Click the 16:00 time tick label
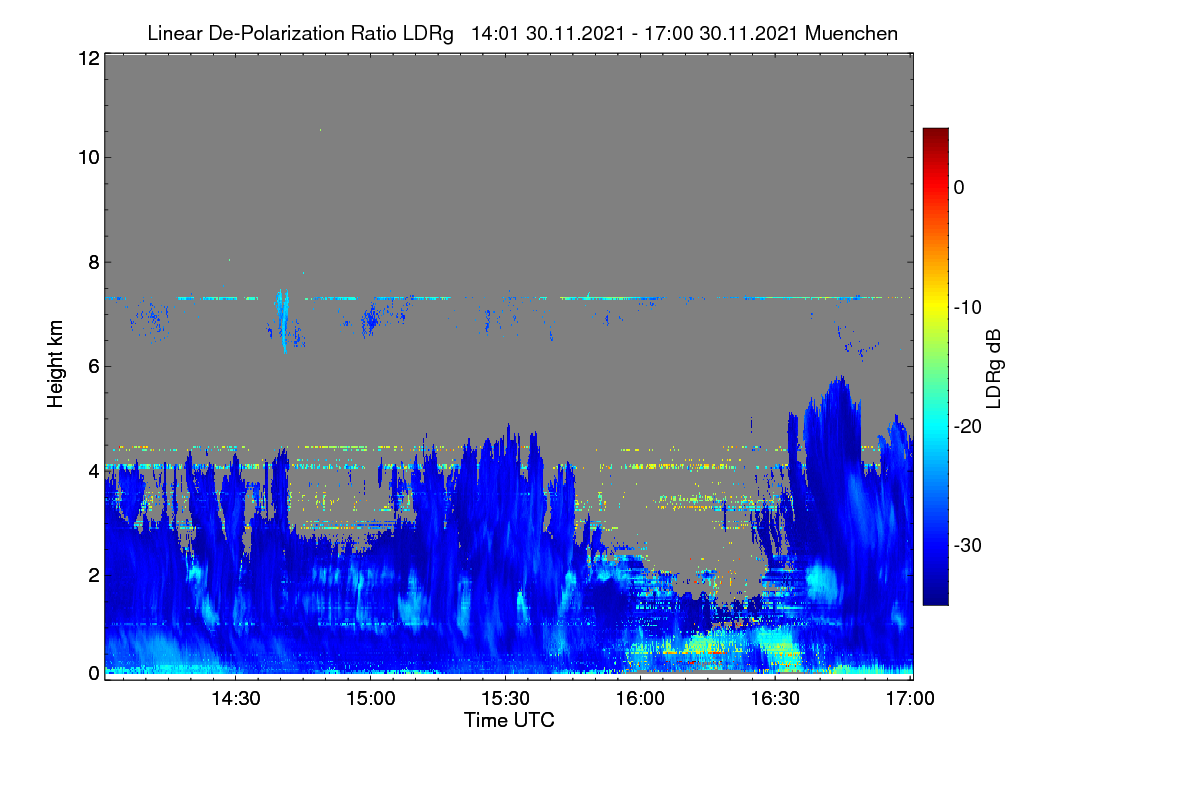The image size is (1200, 800). pyautogui.click(x=640, y=698)
